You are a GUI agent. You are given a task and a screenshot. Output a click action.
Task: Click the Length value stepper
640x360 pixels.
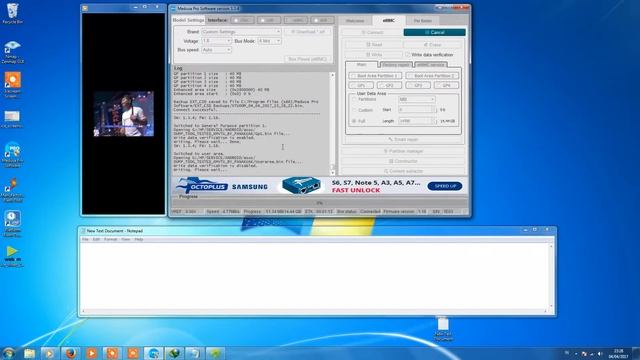pos(434,121)
